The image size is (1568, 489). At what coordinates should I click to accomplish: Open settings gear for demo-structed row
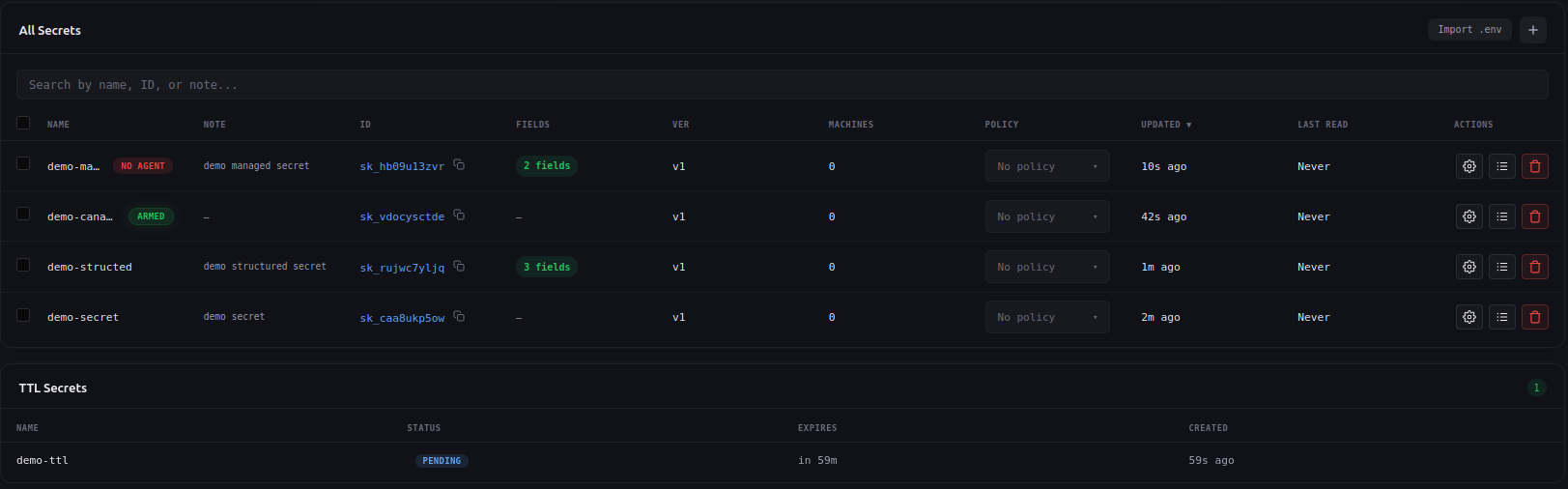click(1468, 267)
